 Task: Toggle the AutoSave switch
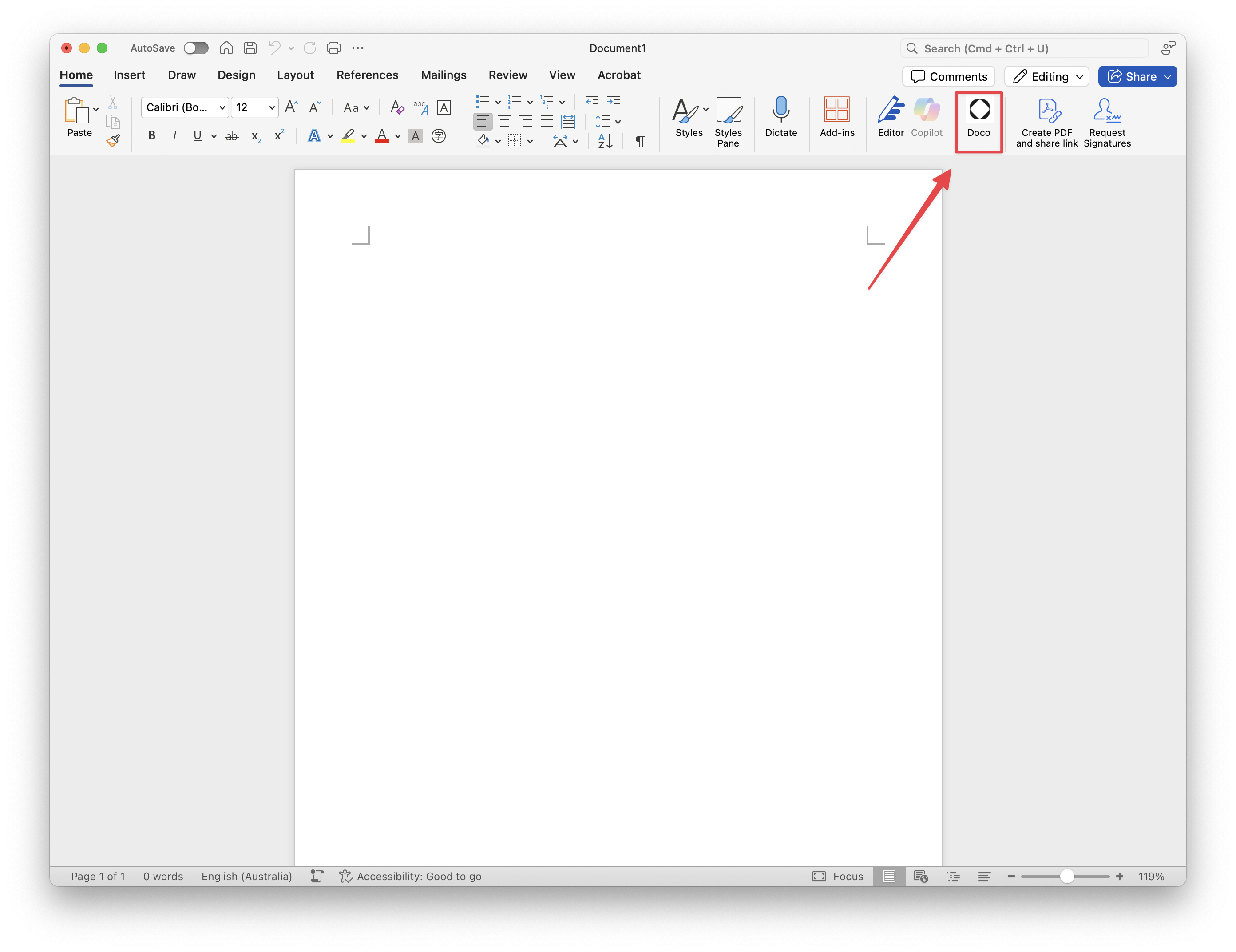pos(196,48)
